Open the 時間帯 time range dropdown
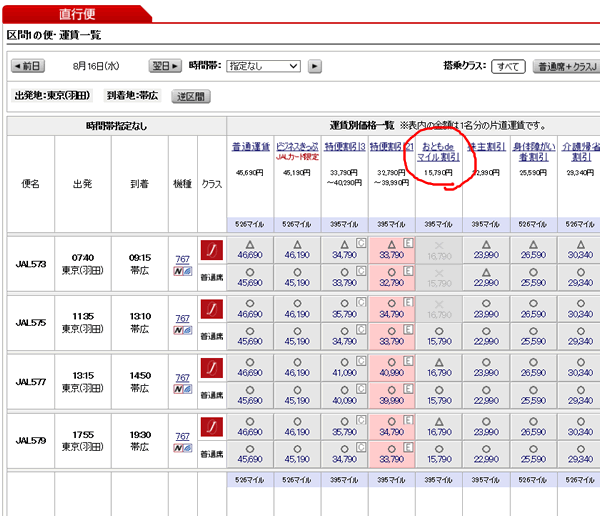Image resolution: width=600 pixels, height=516 pixels. coord(263,66)
